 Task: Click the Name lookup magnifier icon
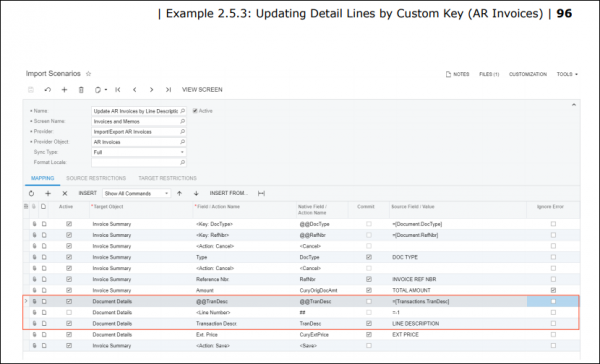tap(183, 111)
